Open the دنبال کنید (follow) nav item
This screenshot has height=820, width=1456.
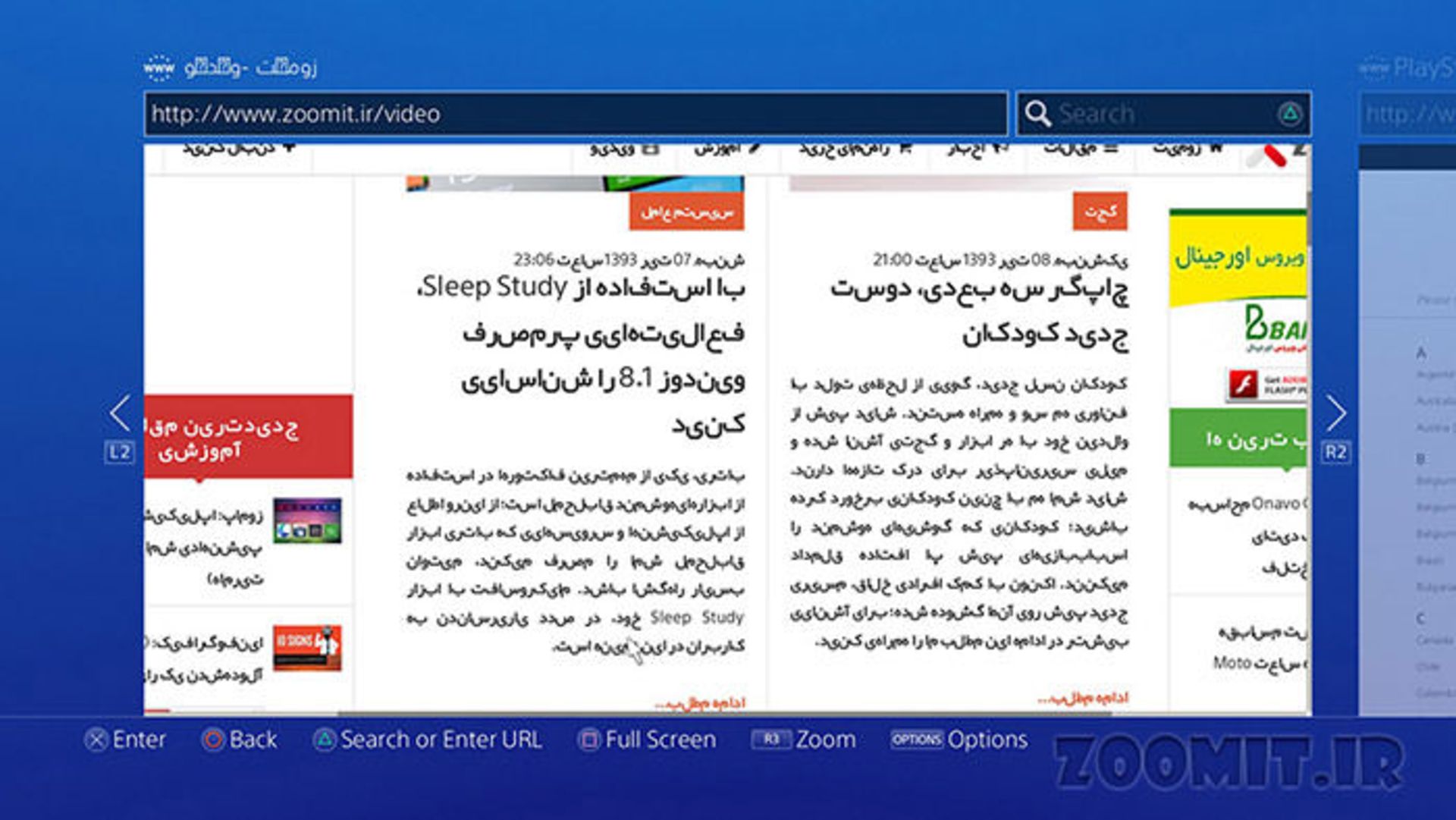pyautogui.click(x=240, y=149)
